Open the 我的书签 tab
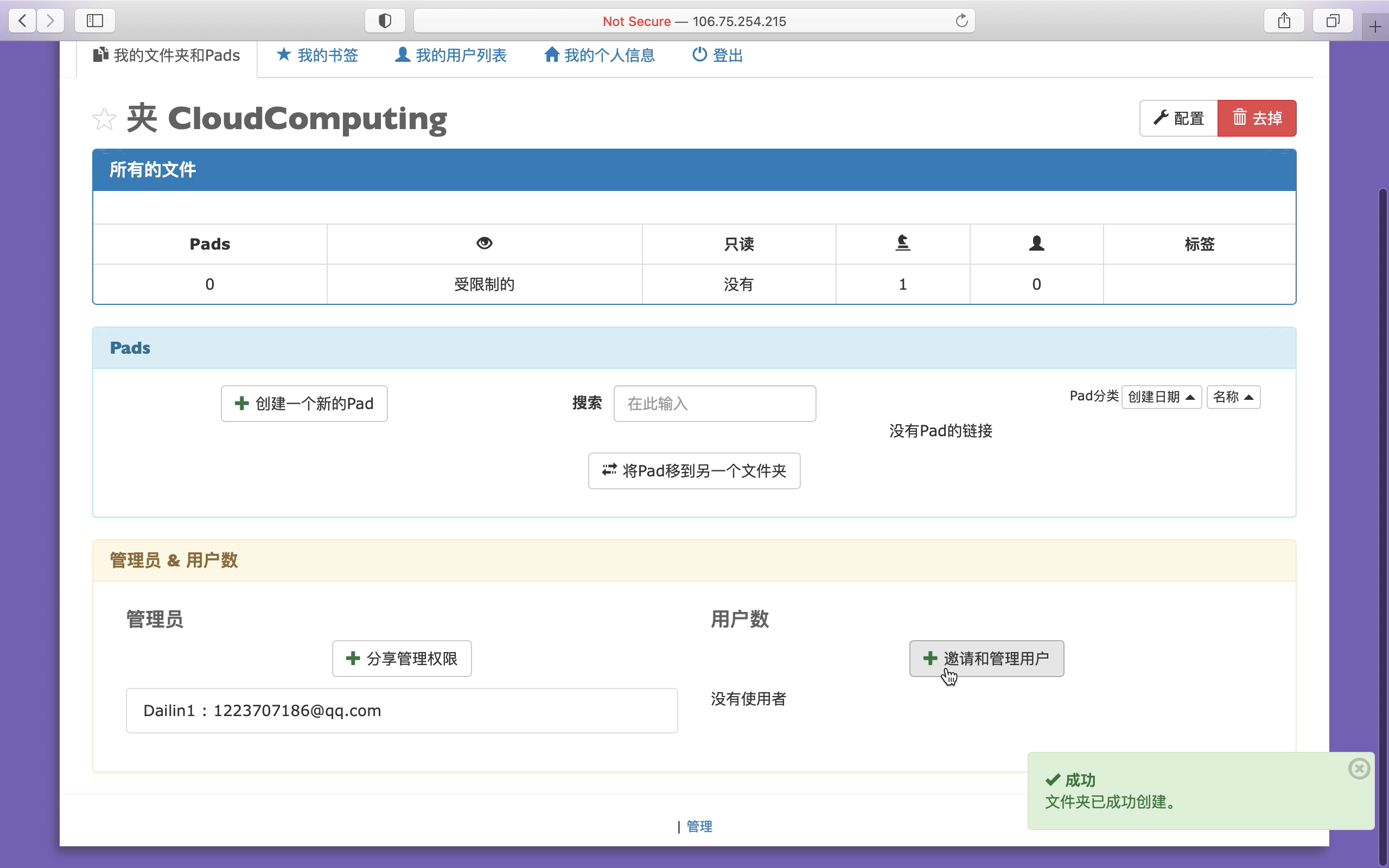 click(317, 56)
